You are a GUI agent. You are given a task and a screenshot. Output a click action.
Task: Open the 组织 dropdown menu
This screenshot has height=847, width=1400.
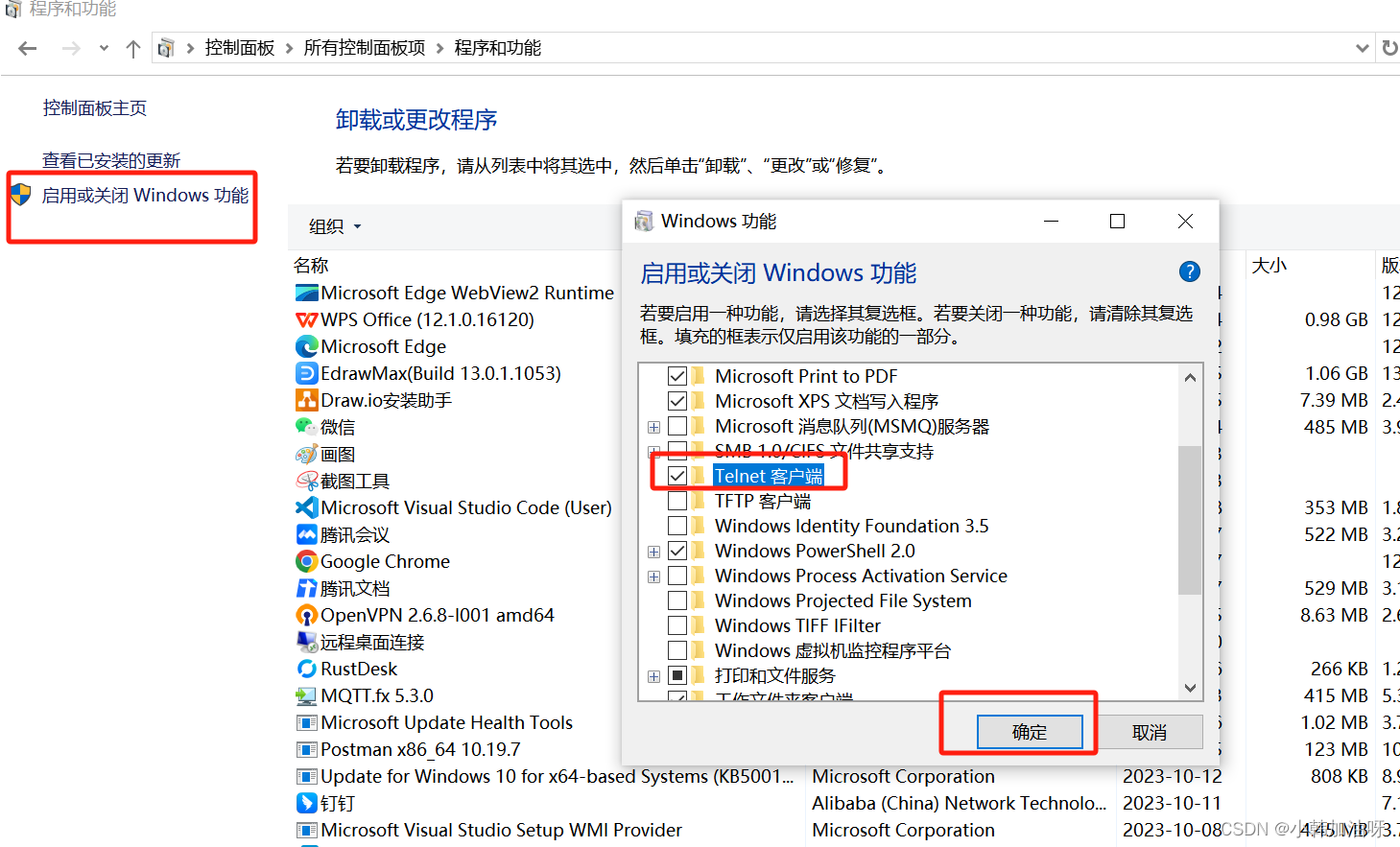pyautogui.click(x=335, y=226)
